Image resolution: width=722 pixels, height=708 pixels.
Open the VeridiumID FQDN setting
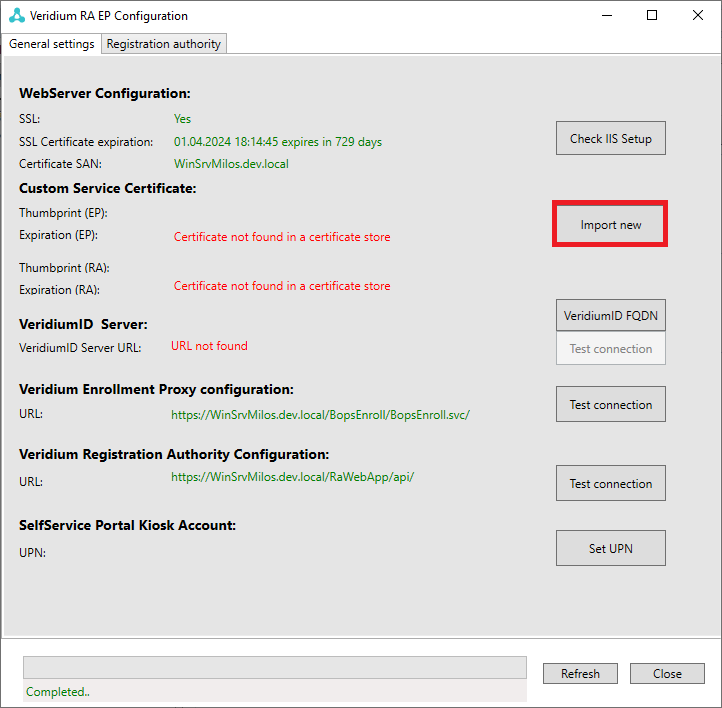pos(610,316)
